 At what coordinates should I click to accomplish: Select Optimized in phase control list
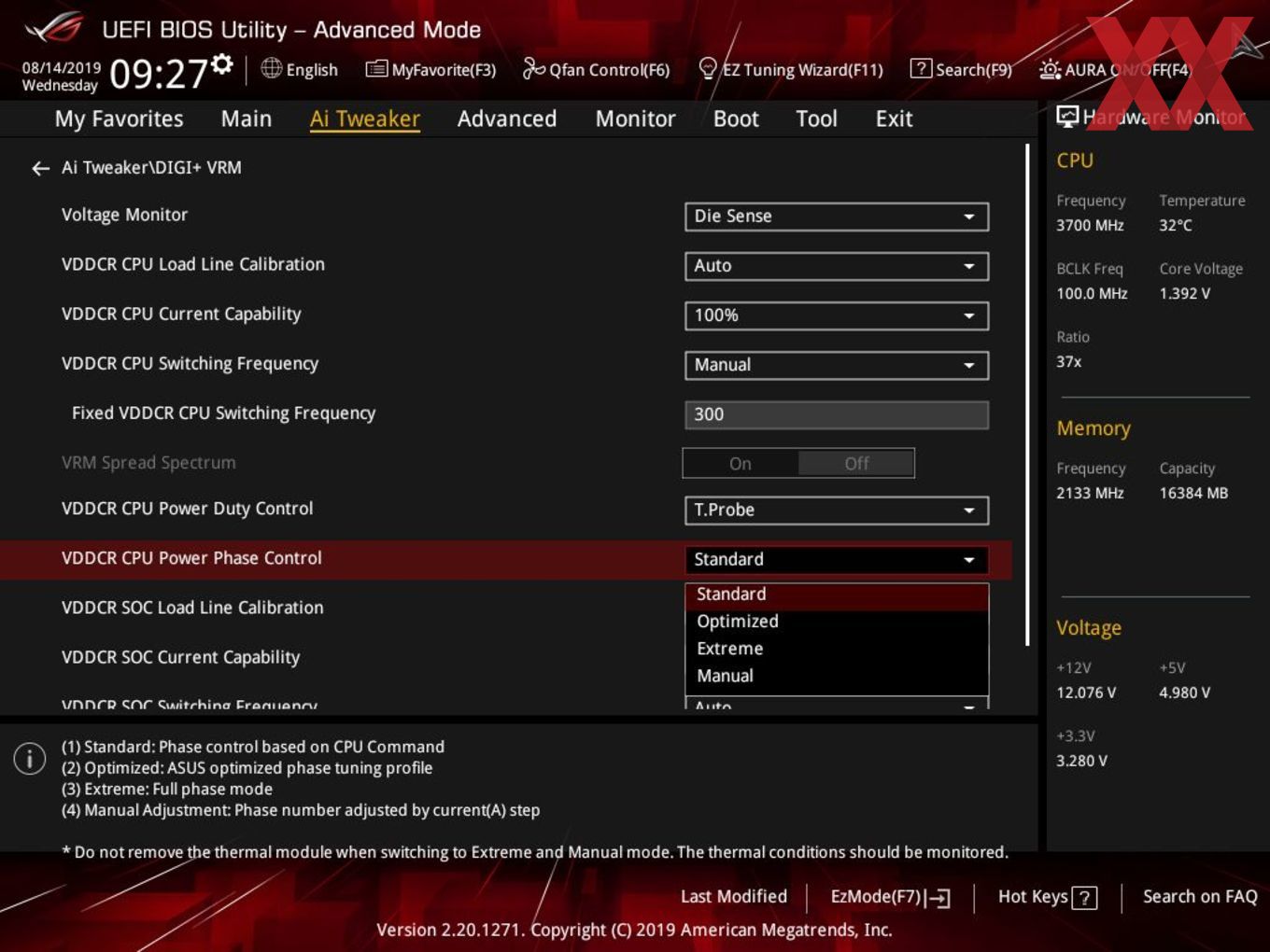pyautogui.click(x=837, y=622)
